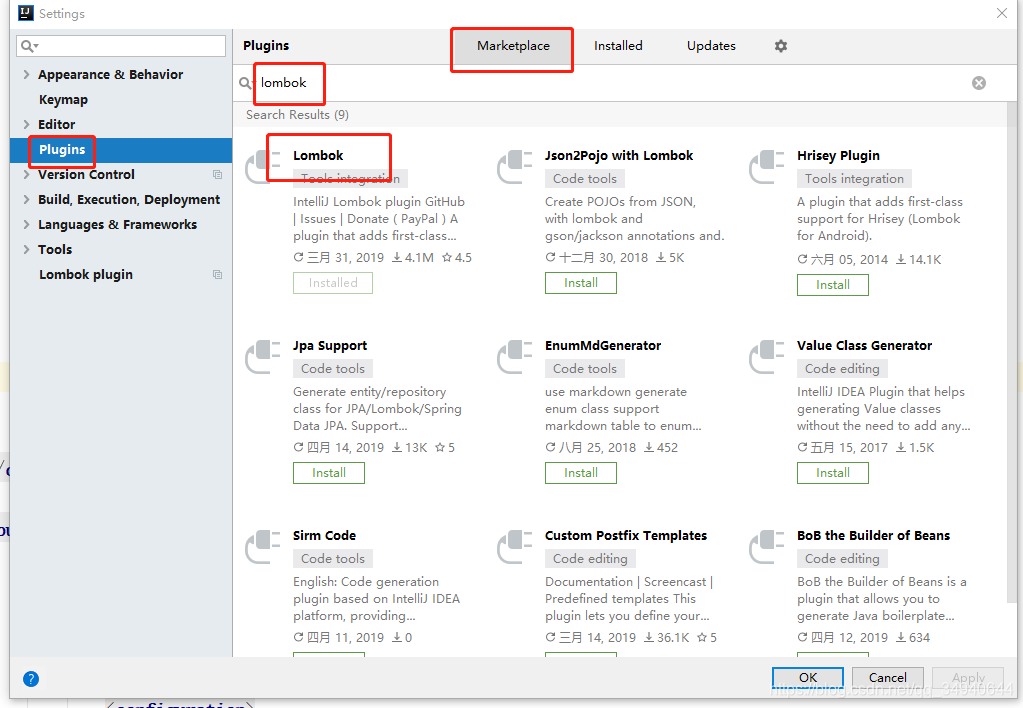This screenshot has height=708, width=1023.
Task: Click the project-level icon beside Lombok plugin
Action: [x=217, y=274]
